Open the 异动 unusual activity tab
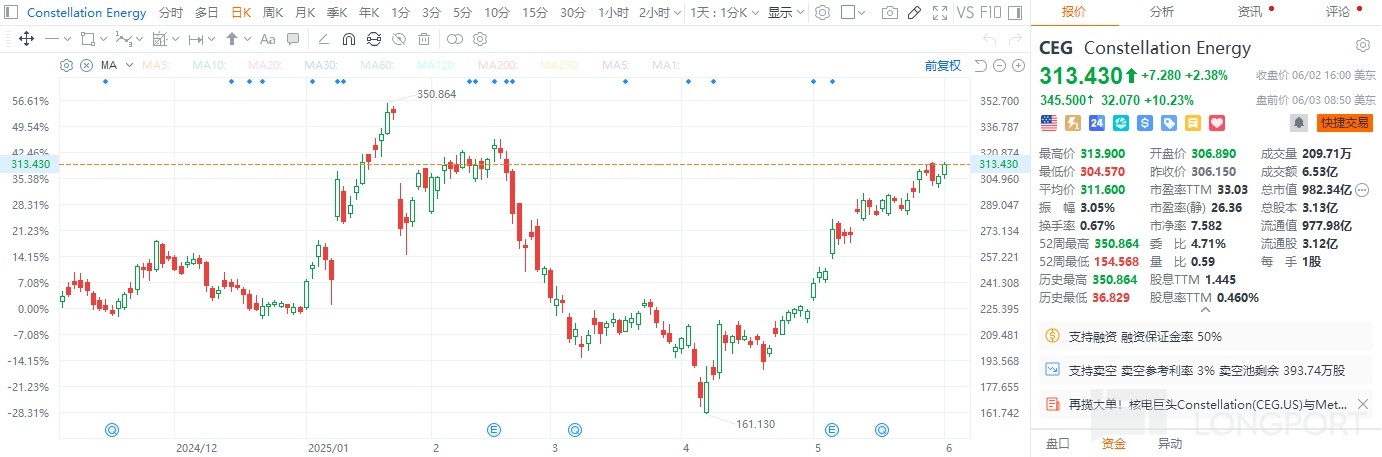 coord(1169,443)
